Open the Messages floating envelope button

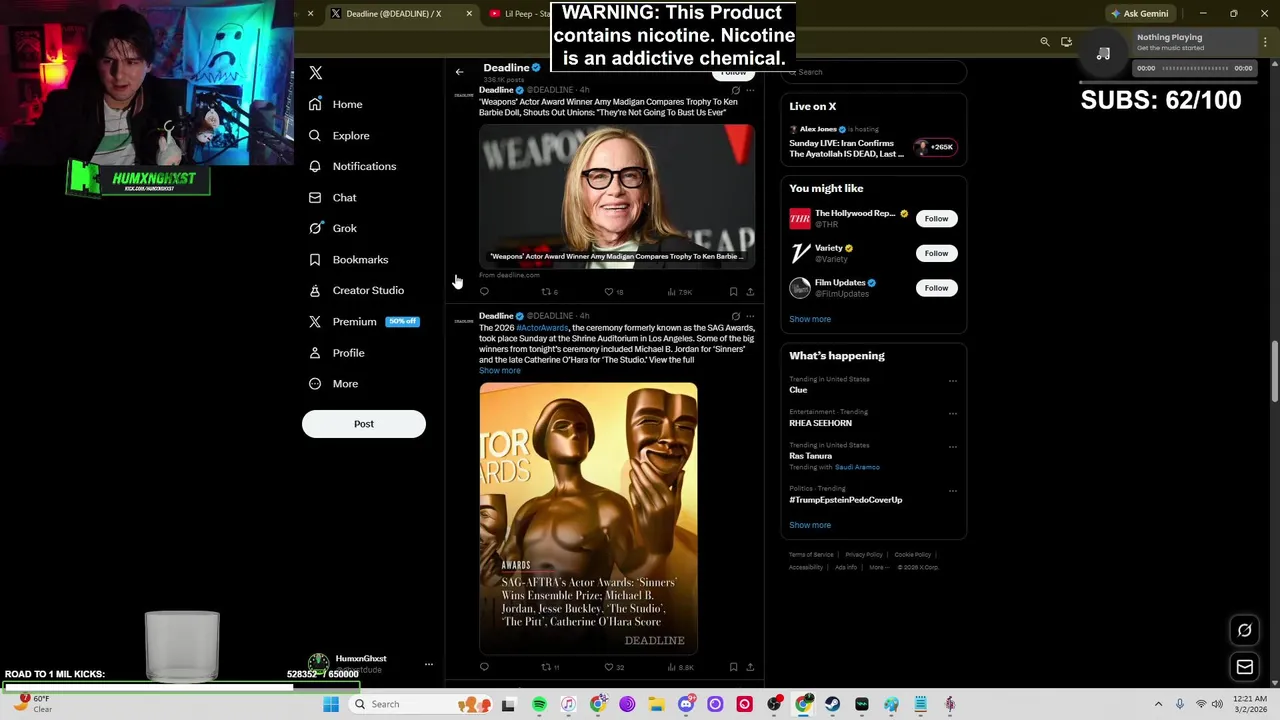tap(1245, 667)
